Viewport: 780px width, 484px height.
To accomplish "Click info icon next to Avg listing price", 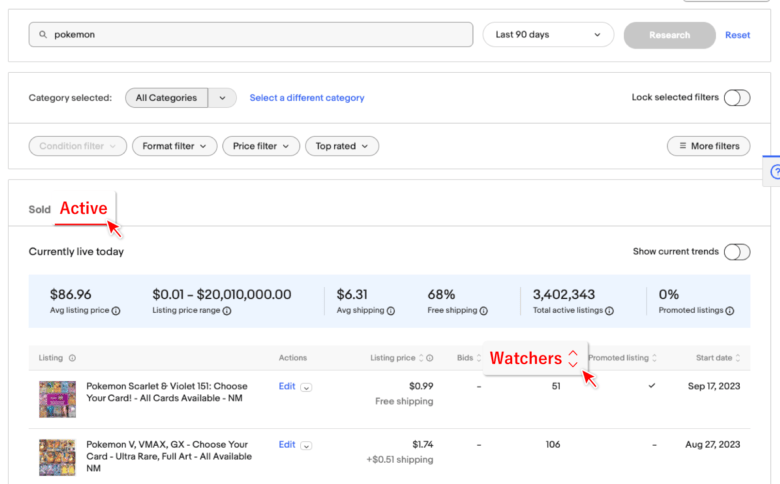I will coord(116,311).
